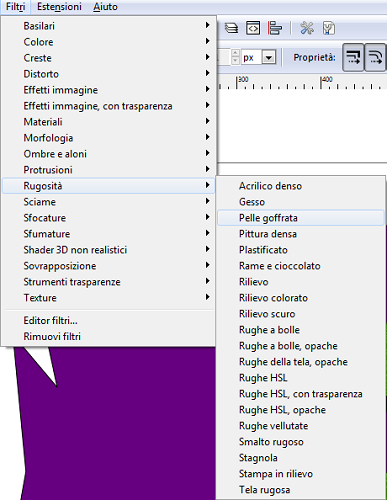The width and height of the screenshot is (387, 500).
Task: Open the Align and Distribute icon
Action: click(275, 28)
